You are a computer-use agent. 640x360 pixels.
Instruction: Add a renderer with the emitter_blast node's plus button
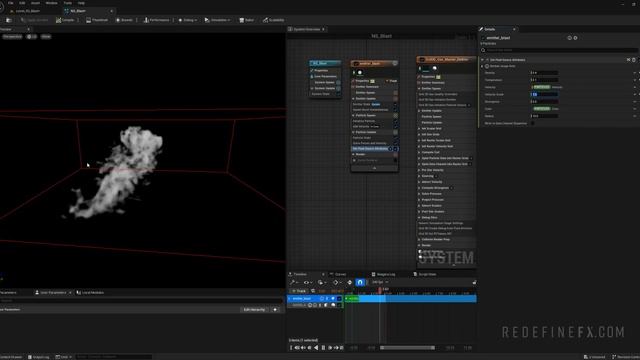395,155
